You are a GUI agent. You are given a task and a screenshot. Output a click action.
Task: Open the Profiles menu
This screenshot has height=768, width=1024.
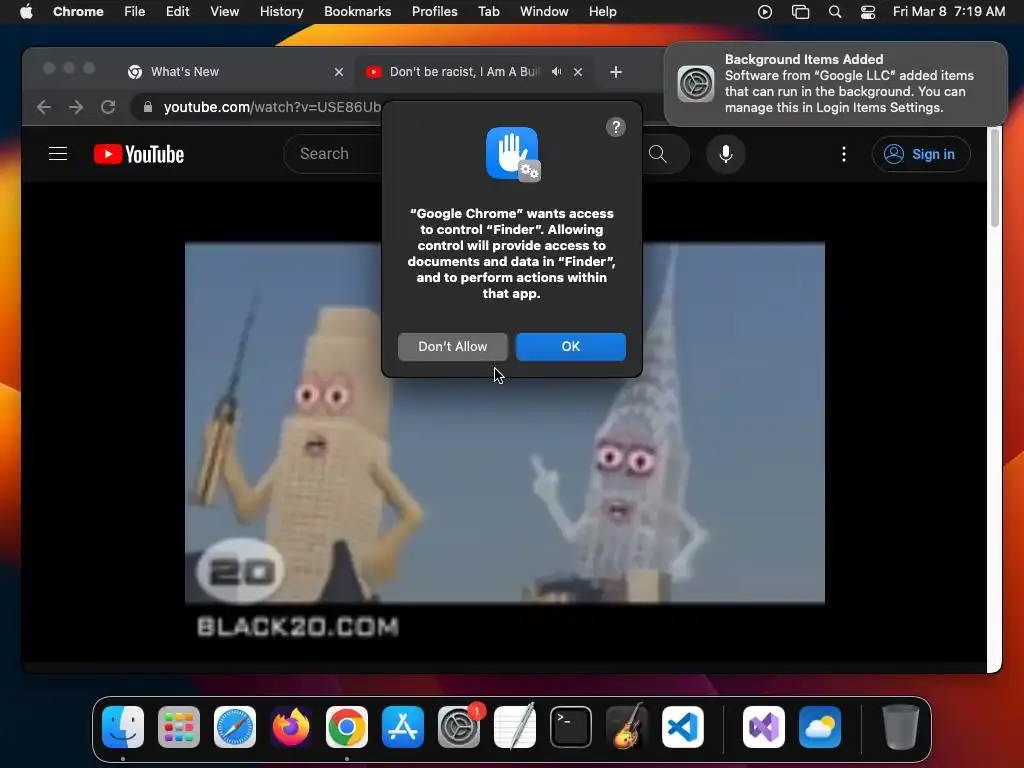(x=434, y=12)
